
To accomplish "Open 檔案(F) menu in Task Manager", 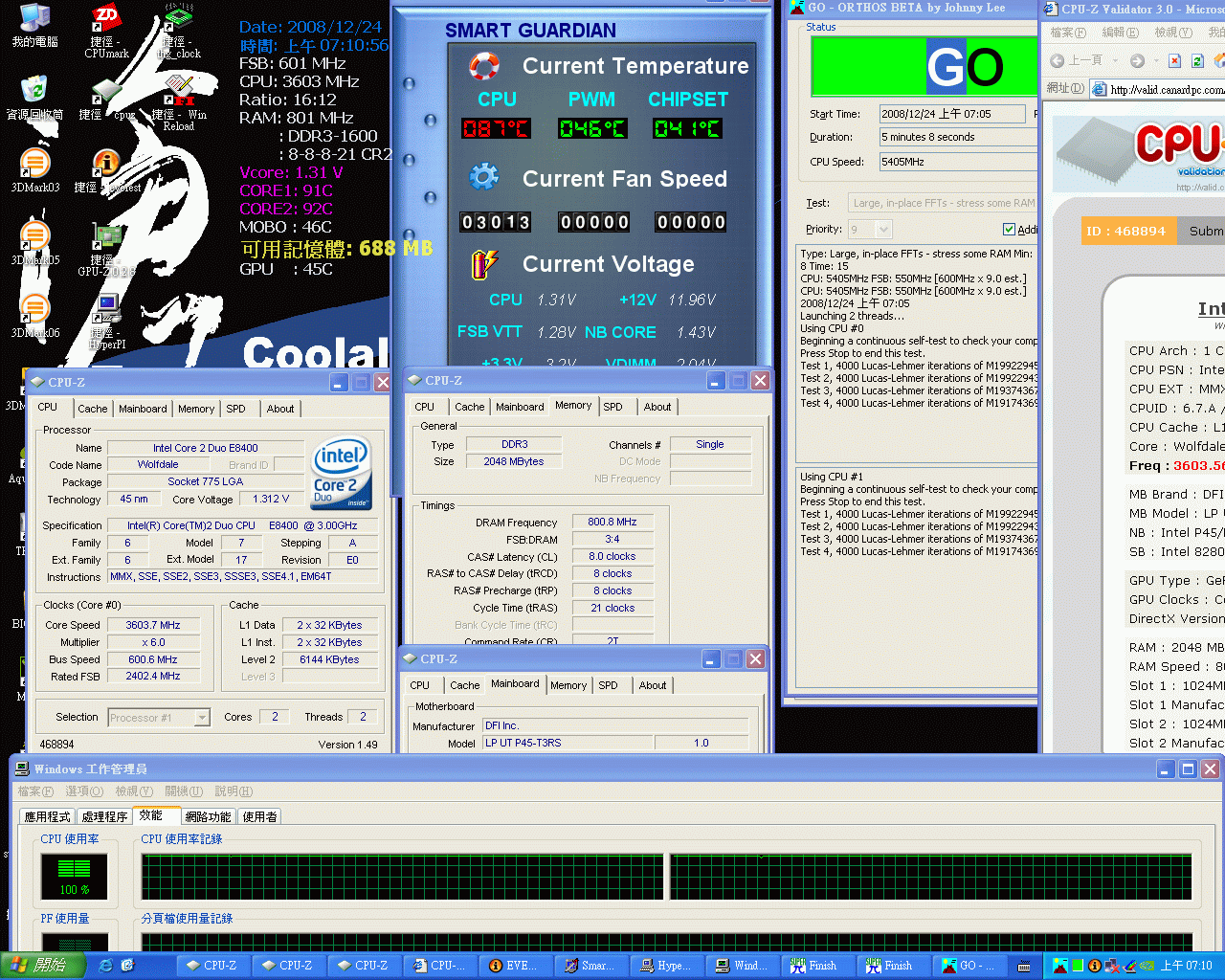I will (35, 791).
